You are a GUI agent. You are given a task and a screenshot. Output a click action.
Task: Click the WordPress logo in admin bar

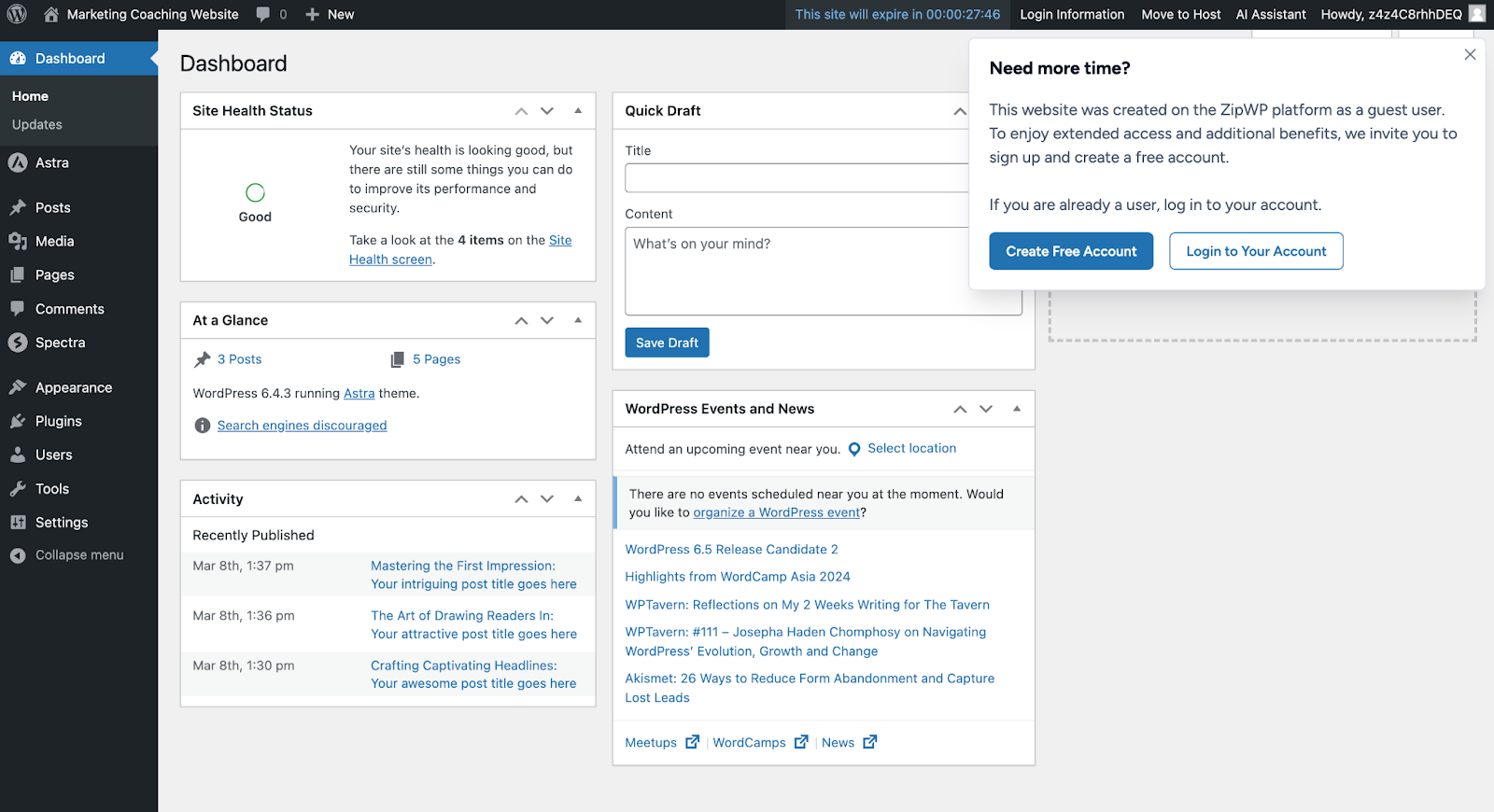tap(17, 14)
